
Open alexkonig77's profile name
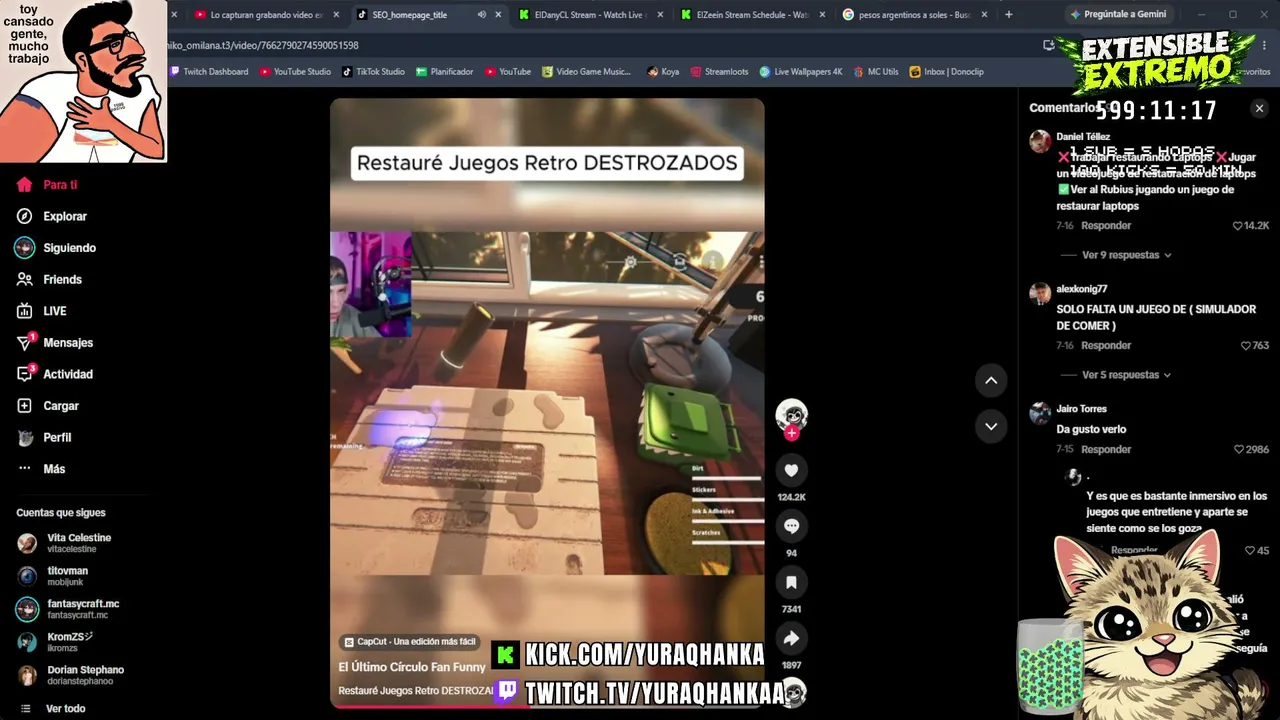[x=1082, y=289]
